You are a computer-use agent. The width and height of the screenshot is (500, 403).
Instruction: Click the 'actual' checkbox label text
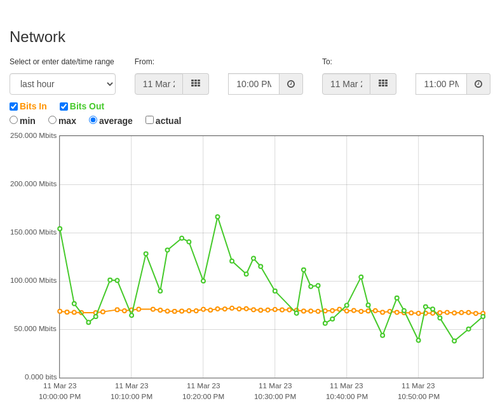pyautogui.click(x=168, y=121)
